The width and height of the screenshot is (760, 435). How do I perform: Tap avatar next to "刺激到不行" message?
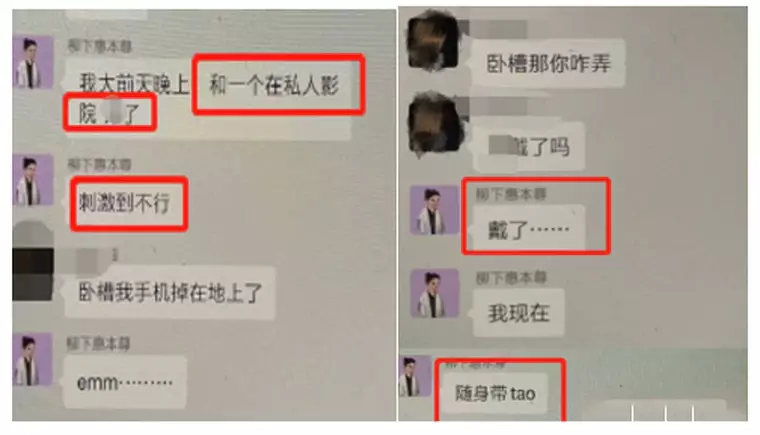click(32, 180)
